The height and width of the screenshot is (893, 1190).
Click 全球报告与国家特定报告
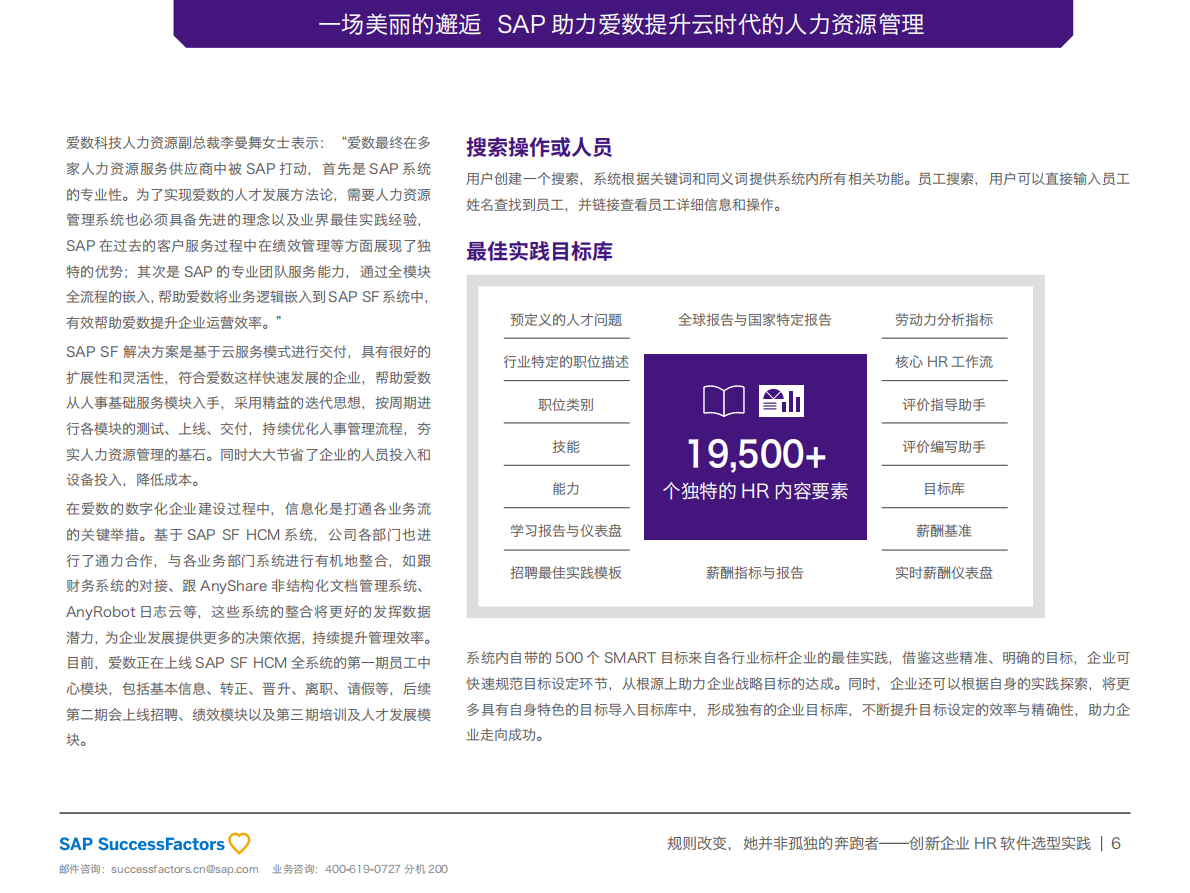pyautogui.click(x=755, y=319)
